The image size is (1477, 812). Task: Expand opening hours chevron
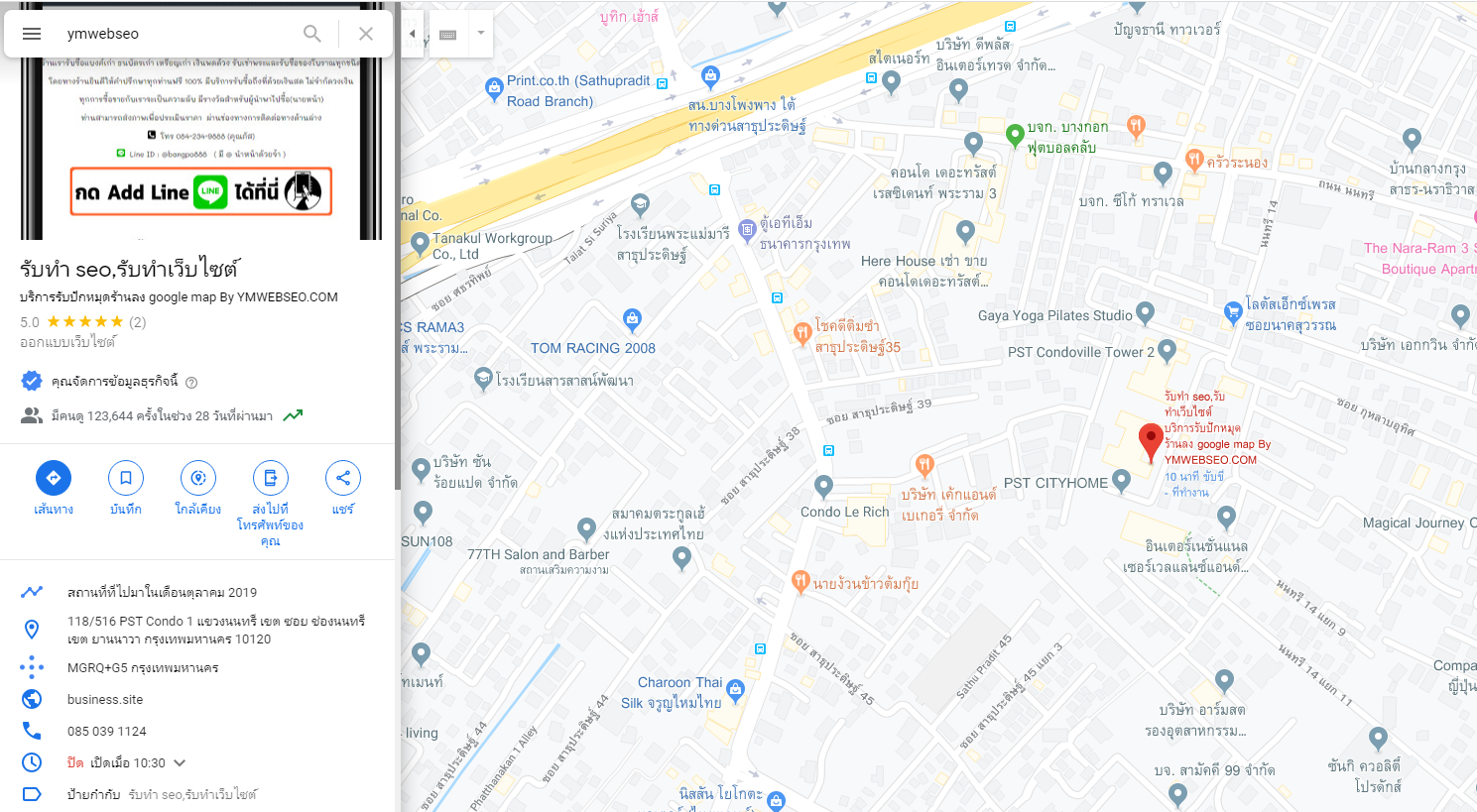[x=180, y=762]
